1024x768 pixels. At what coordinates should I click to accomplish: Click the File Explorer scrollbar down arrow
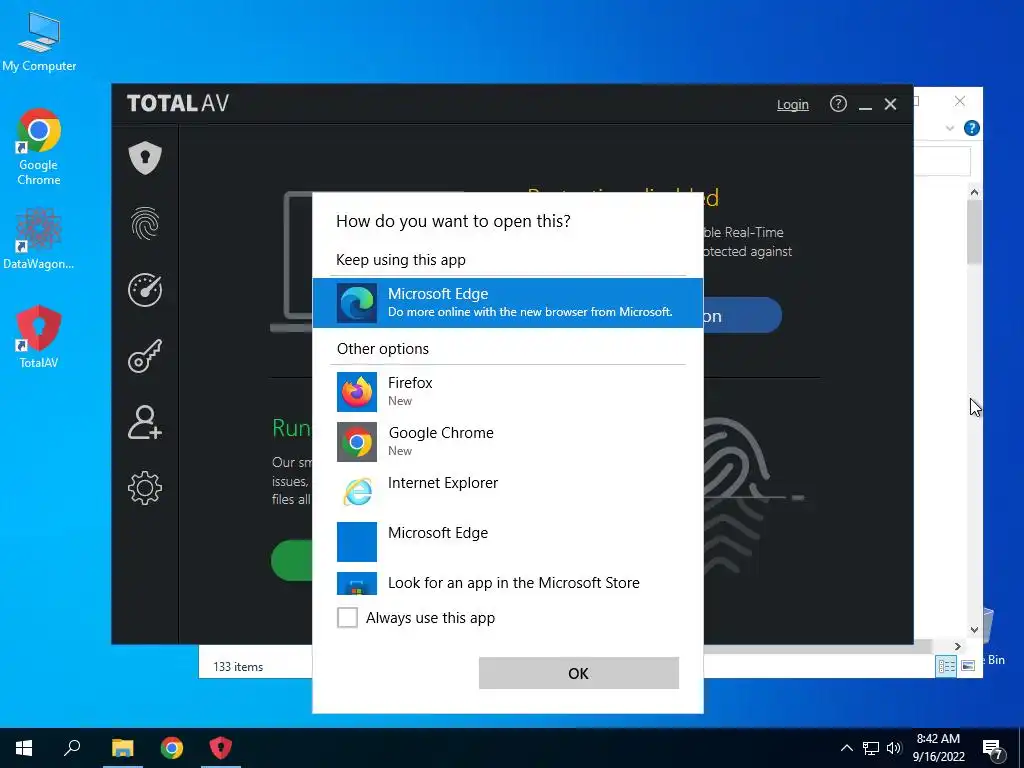[x=974, y=630]
